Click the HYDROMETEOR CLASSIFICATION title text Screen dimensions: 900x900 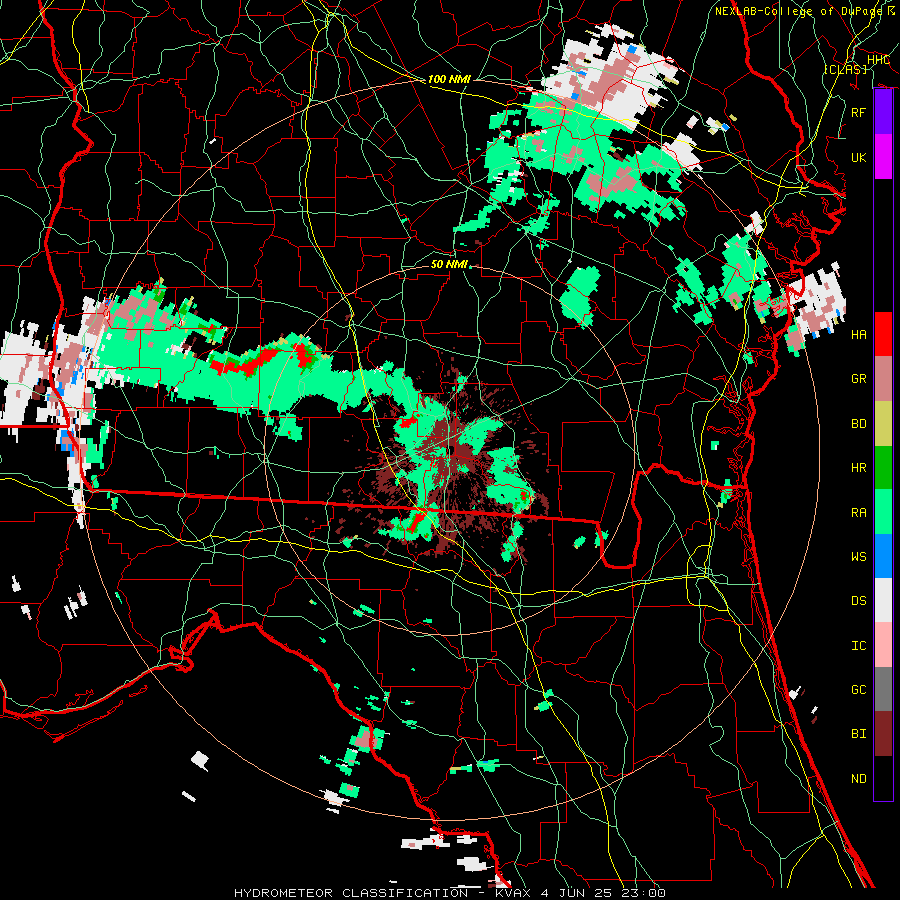coord(351,893)
